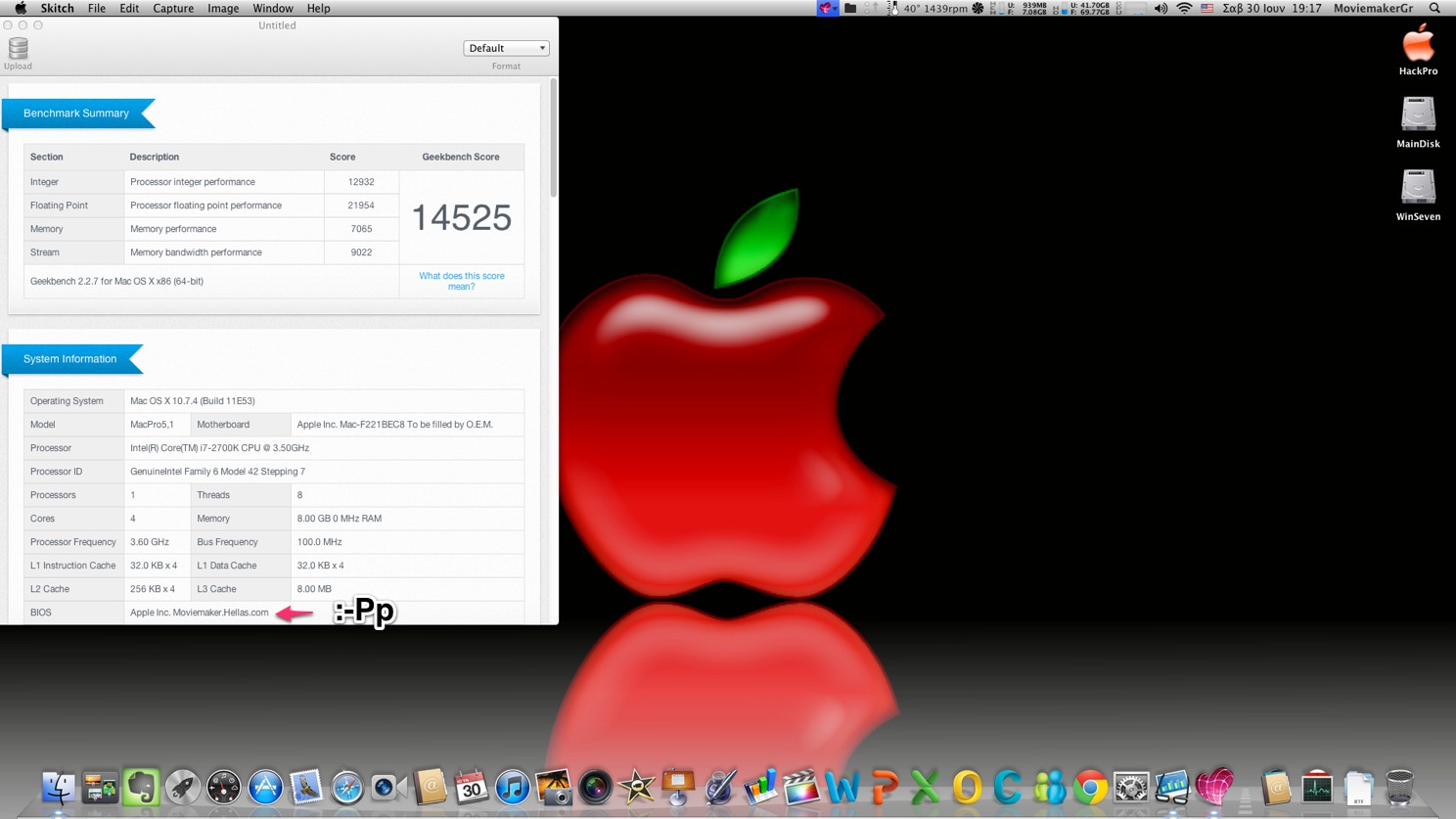Image resolution: width=1456 pixels, height=819 pixels.
Task: Open iCal calendar from the dock
Action: 471,787
